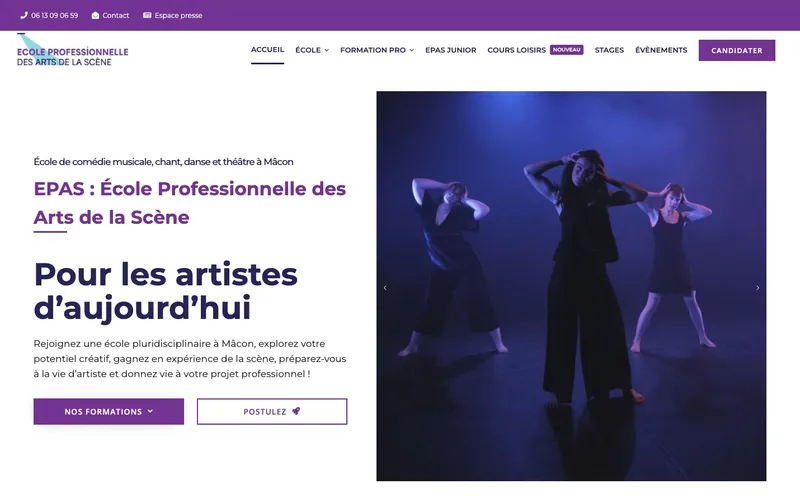Open the EPAS Junior menu item
Screen dimensions: 800x498
point(451,50)
